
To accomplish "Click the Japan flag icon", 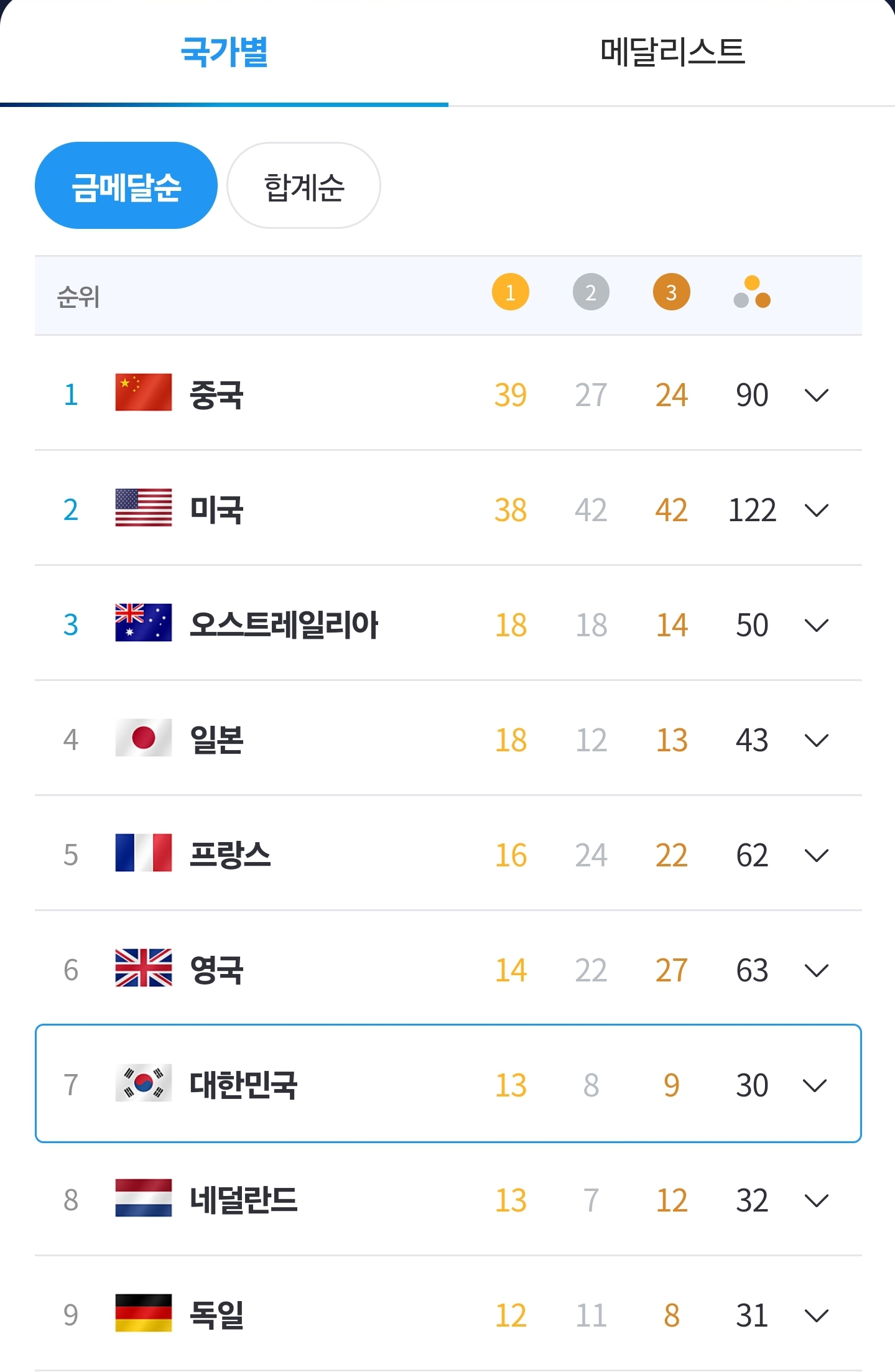I will point(144,738).
